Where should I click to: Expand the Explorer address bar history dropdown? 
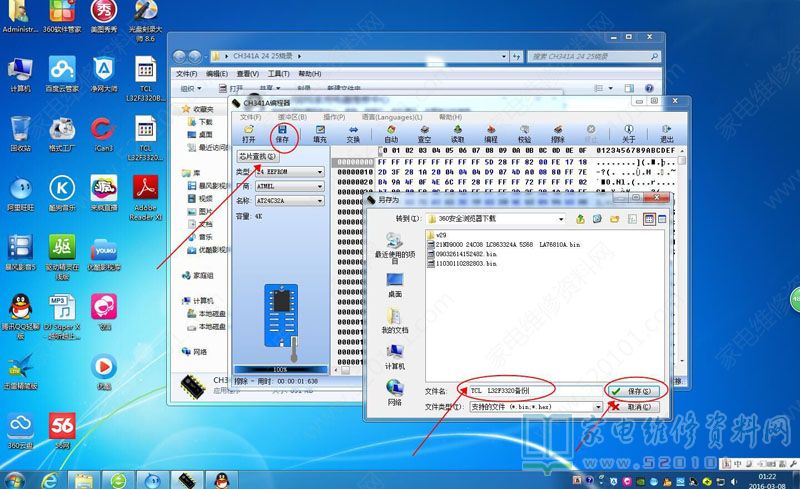tap(504, 56)
